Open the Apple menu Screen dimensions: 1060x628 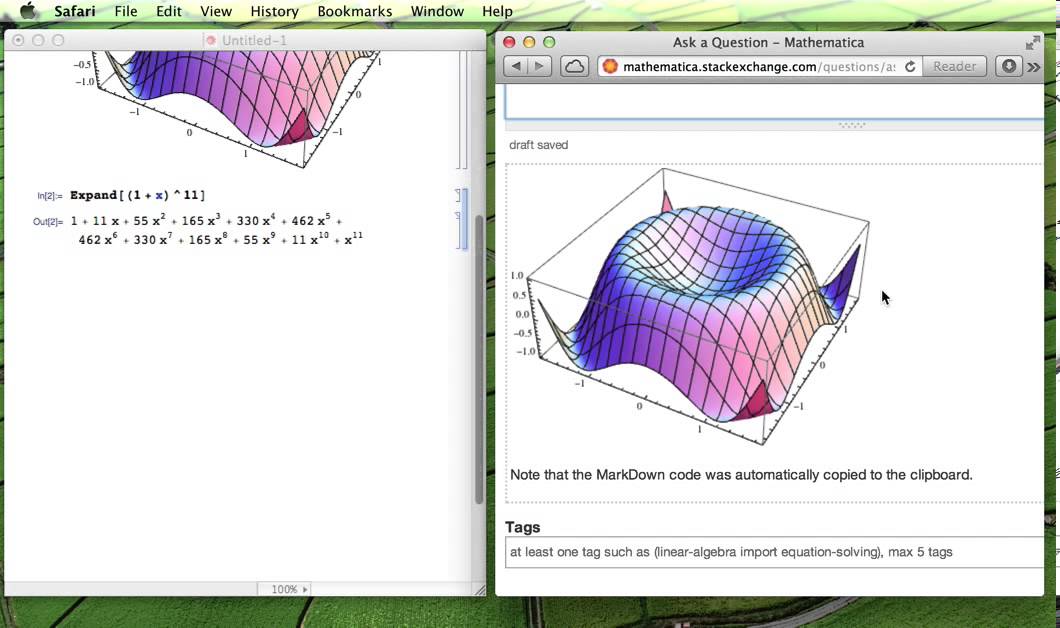coord(28,11)
